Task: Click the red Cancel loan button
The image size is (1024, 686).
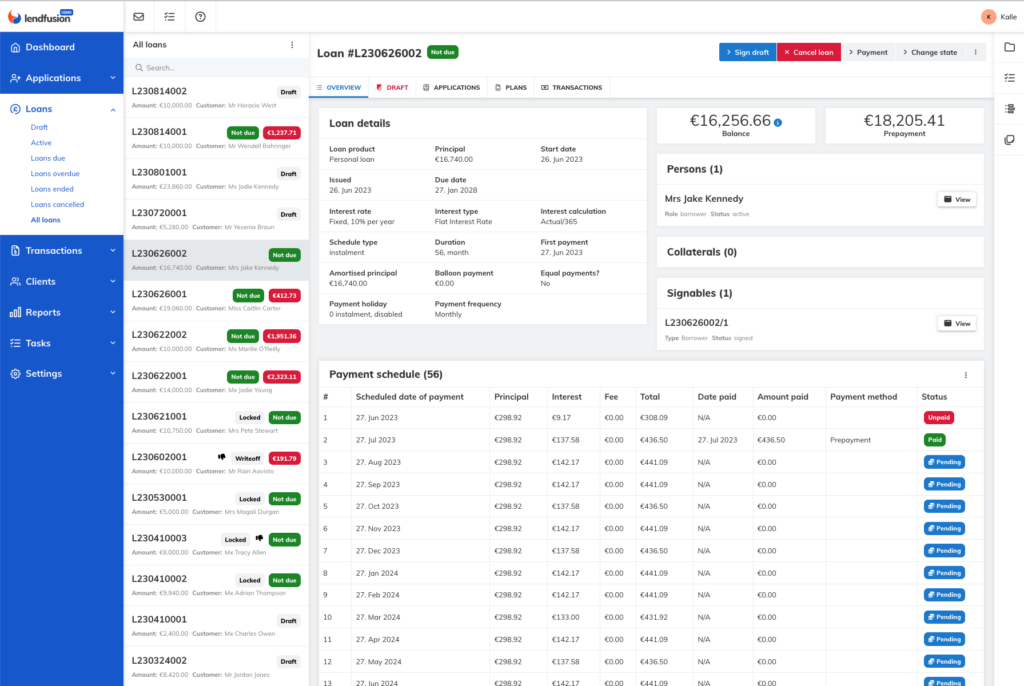Action: click(x=808, y=52)
